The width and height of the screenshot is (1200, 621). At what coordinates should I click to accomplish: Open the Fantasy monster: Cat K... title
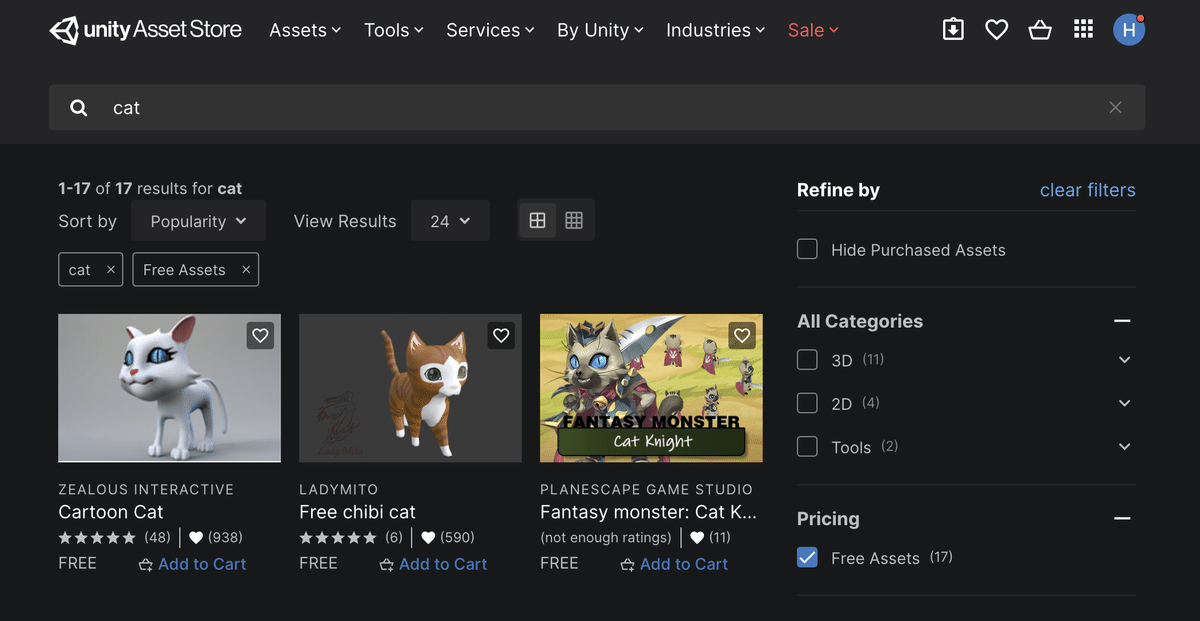pos(648,512)
